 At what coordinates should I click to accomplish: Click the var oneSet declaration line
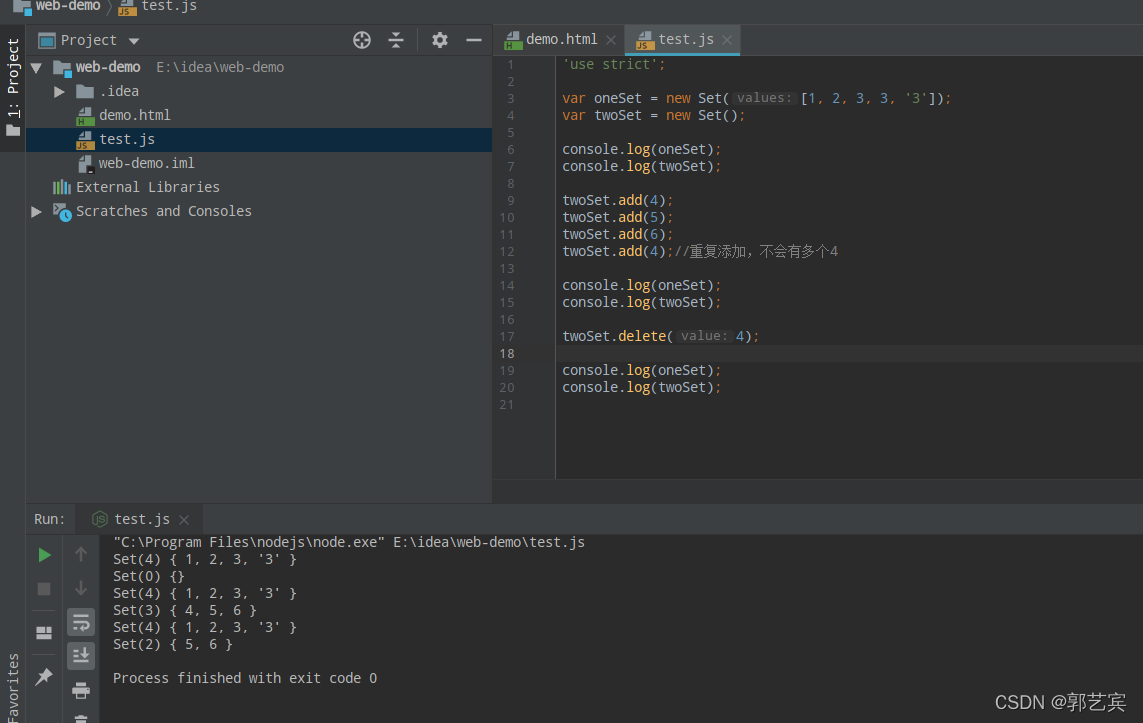[x=757, y=98]
